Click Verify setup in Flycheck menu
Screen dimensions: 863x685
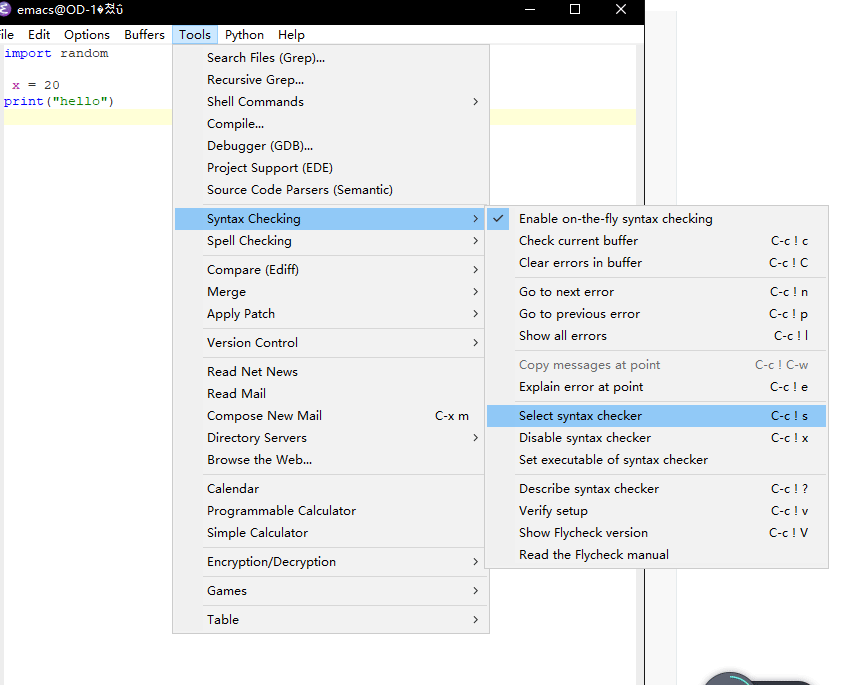click(x=553, y=511)
